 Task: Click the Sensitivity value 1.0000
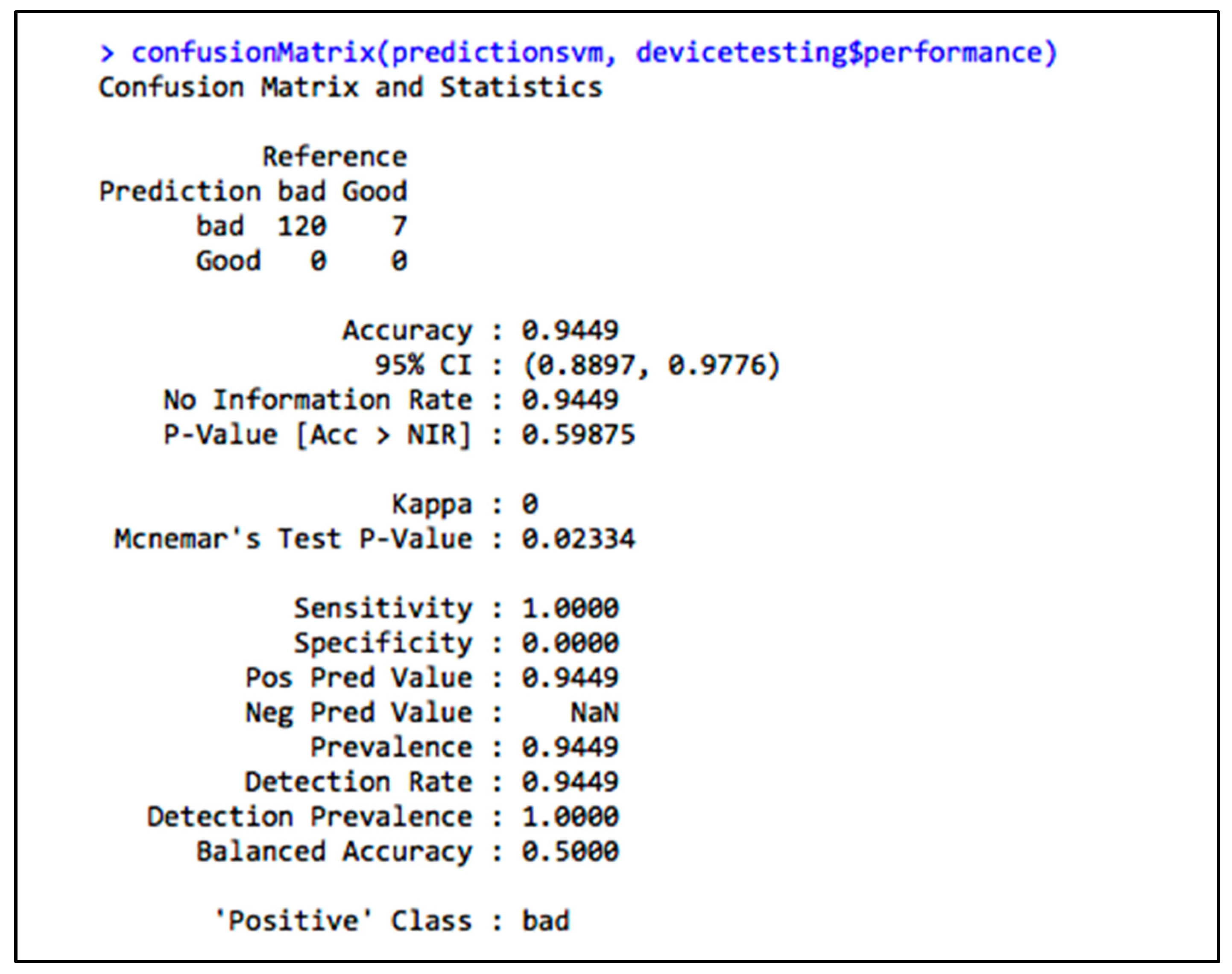click(569, 608)
